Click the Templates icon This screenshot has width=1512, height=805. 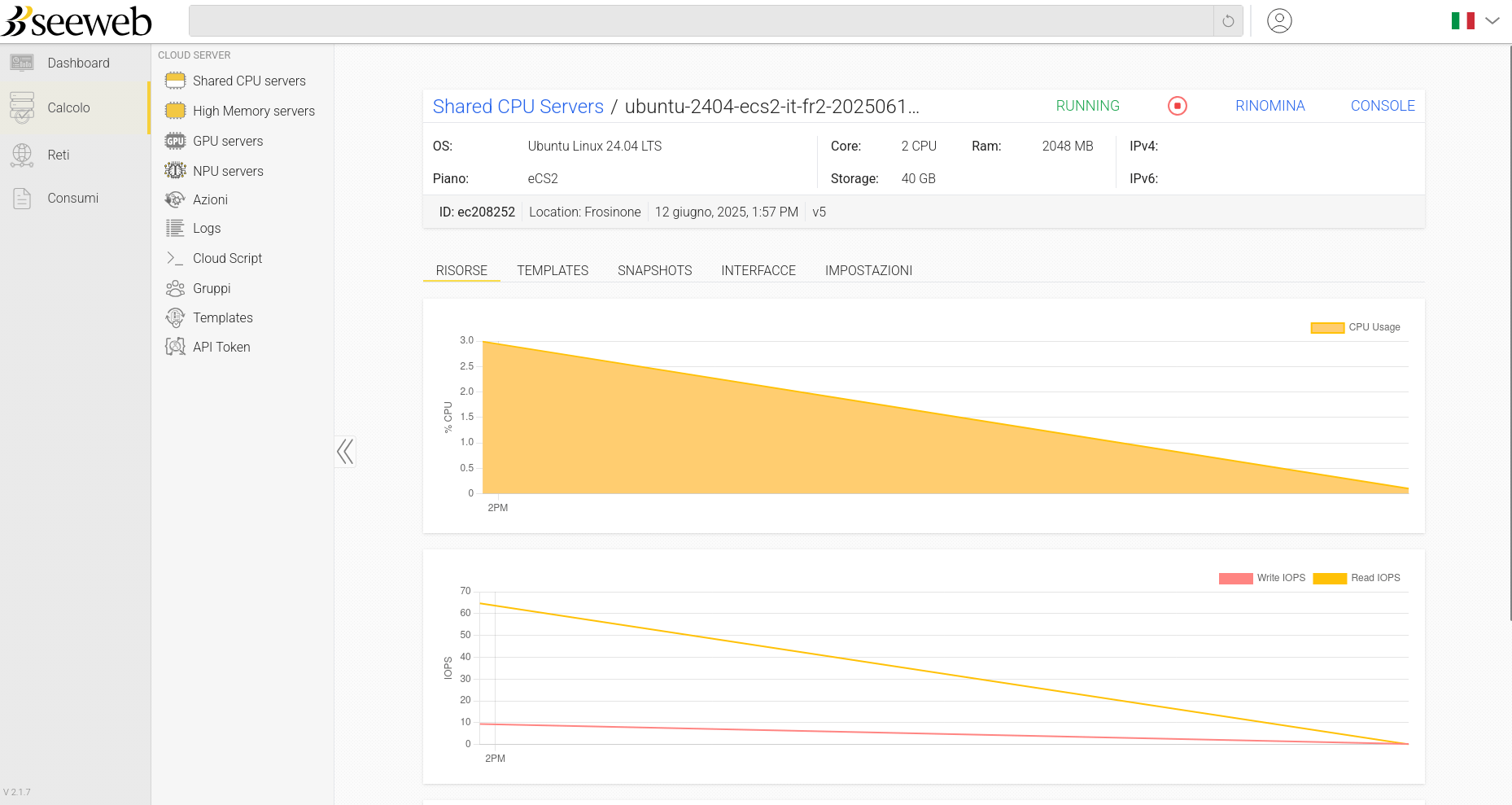175,317
